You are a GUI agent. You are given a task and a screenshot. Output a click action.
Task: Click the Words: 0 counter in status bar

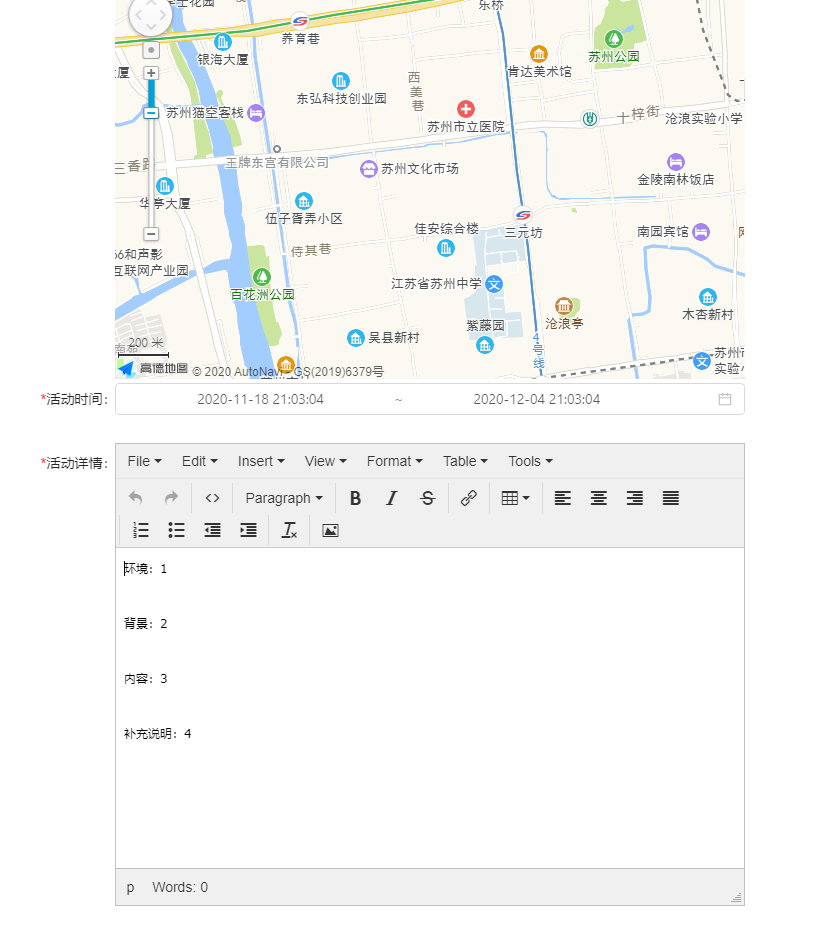click(x=180, y=887)
